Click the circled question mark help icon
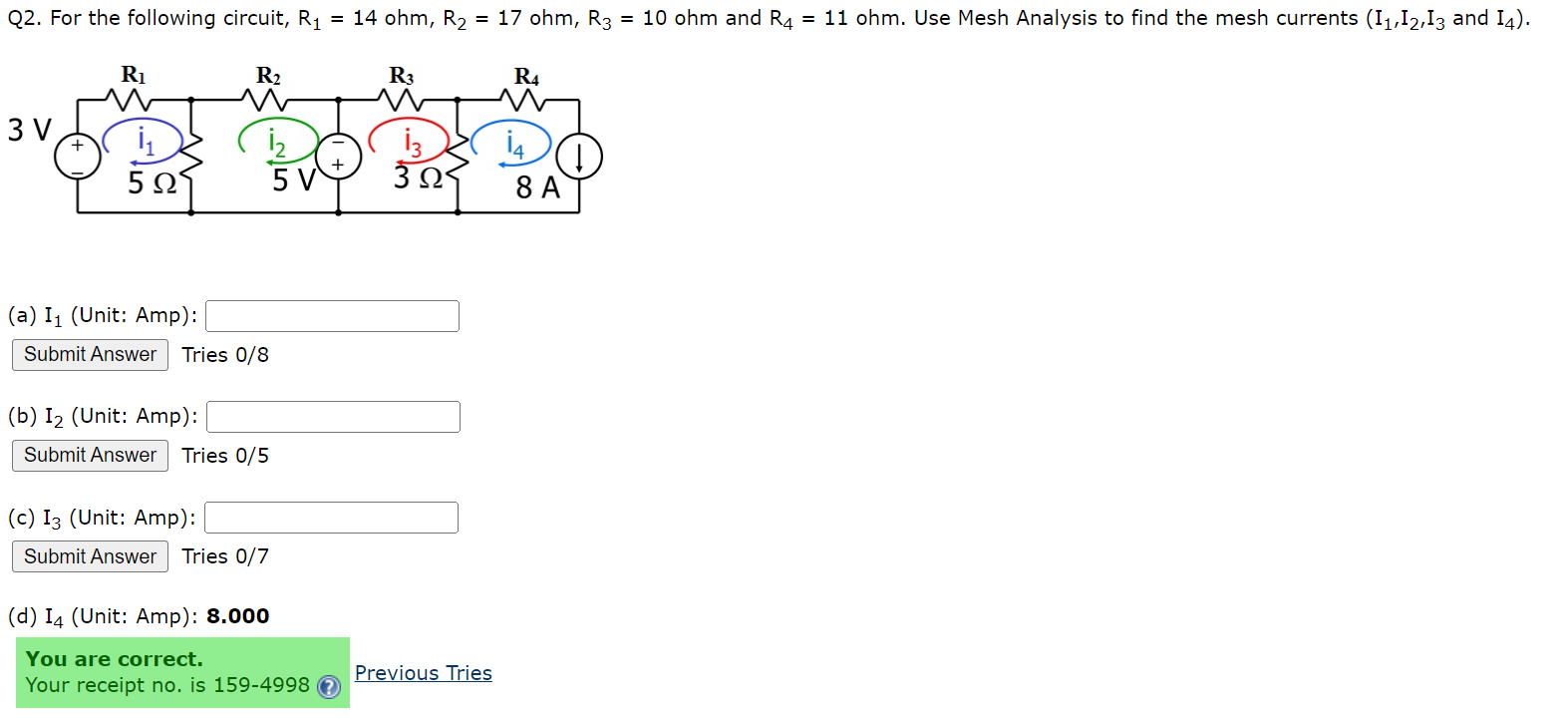The width and height of the screenshot is (1568, 719). [x=328, y=686]
